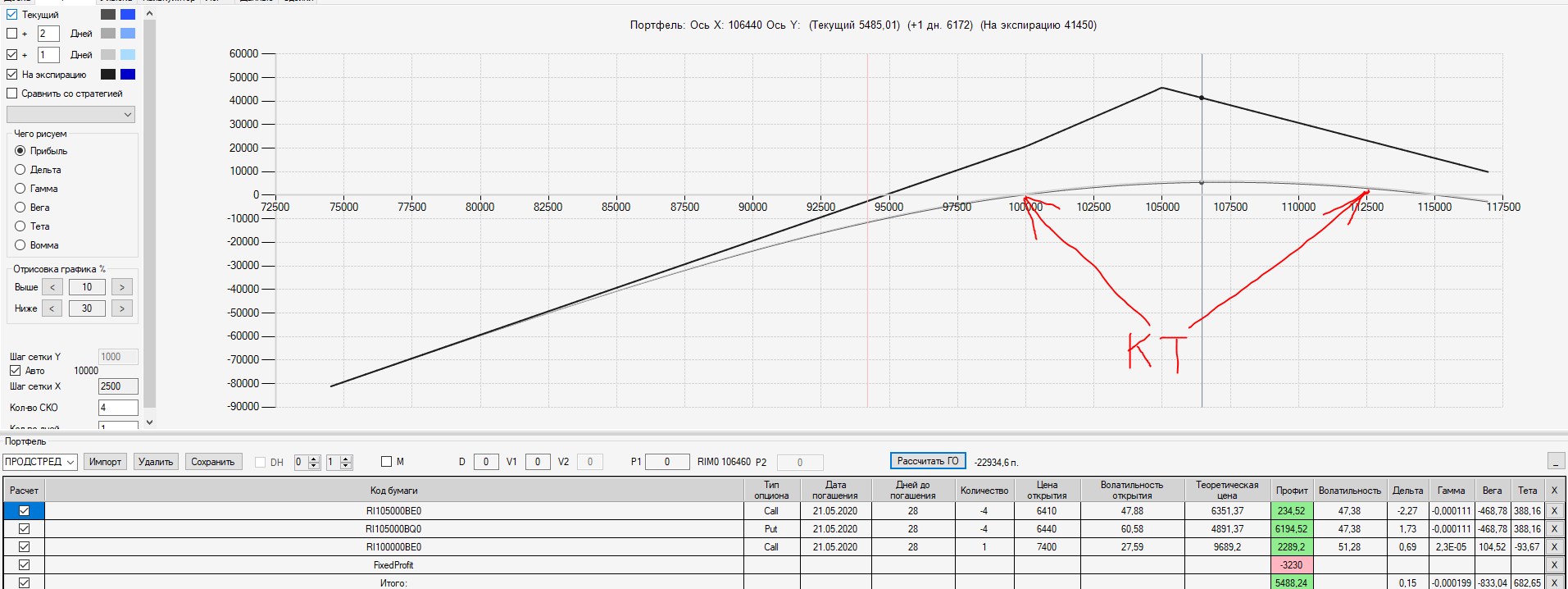The height and width of the screenshot is (589, 1568).
Task: Remove the RI100000BE0 row via X
Action: pyautogui.click(x=1554, y=546)
